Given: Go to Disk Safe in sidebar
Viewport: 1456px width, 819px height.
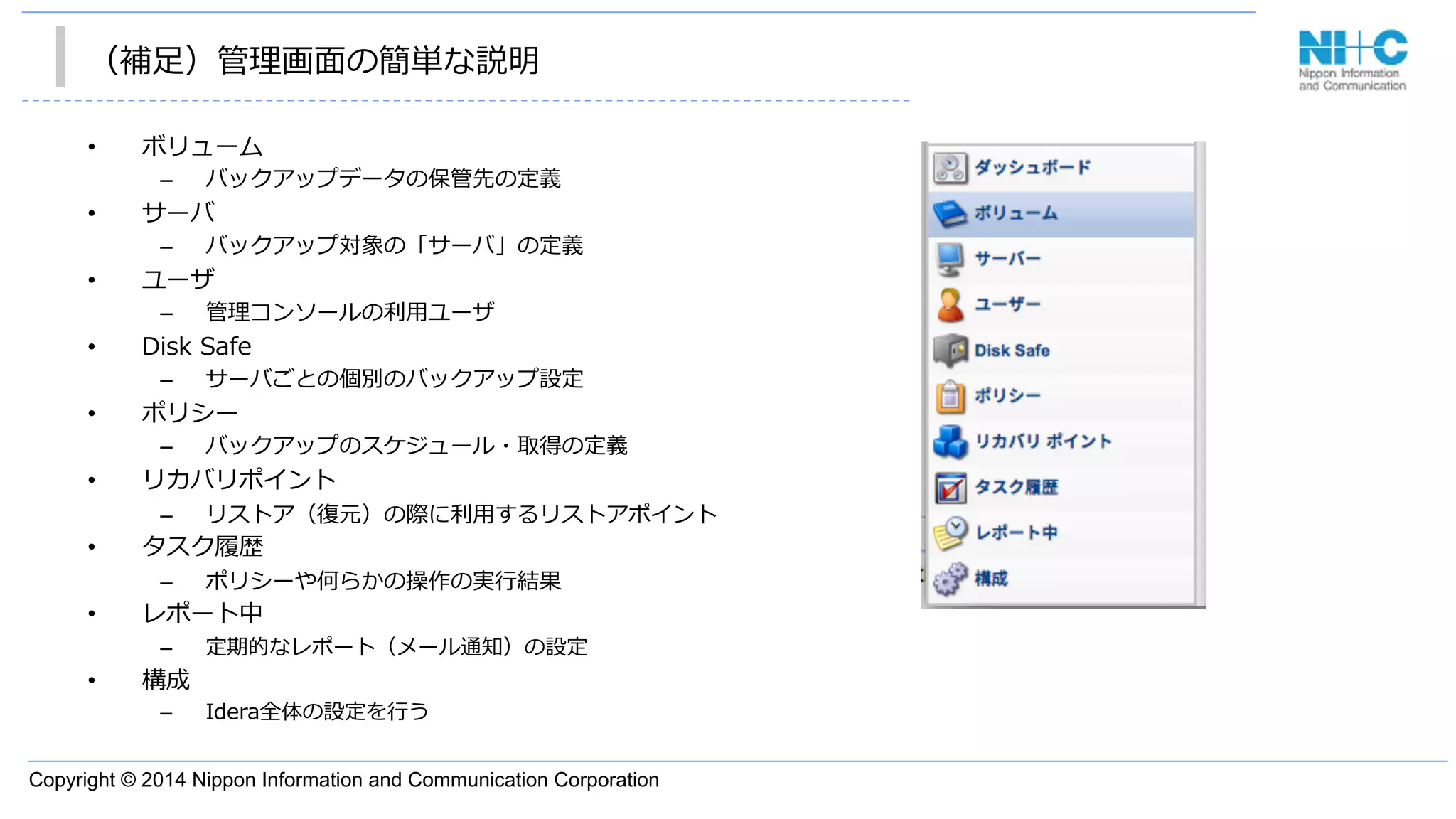Looking at the screenshot, I should (1062, 350).
